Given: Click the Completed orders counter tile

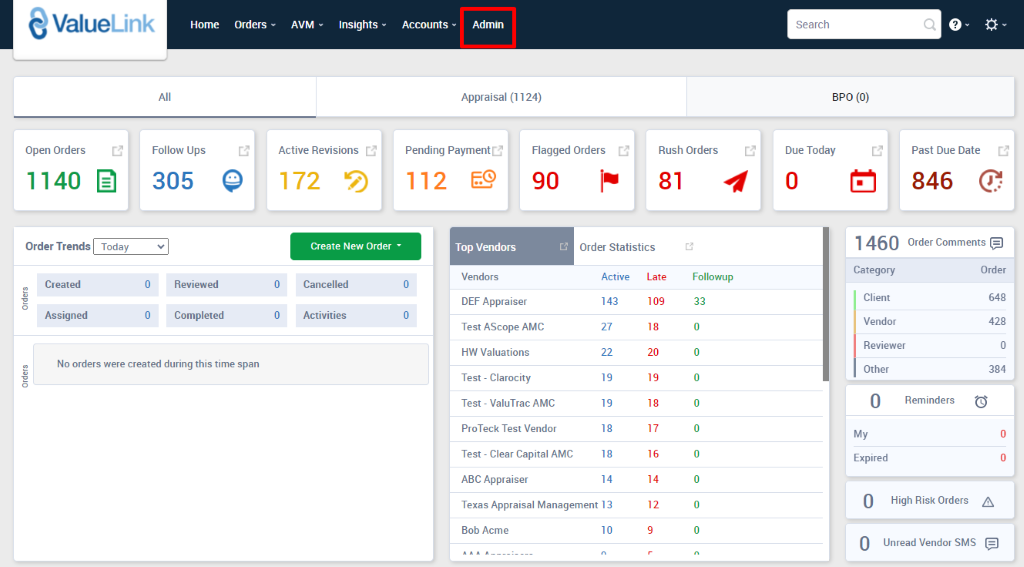Looking at the screenshot, I should point(227,315).
